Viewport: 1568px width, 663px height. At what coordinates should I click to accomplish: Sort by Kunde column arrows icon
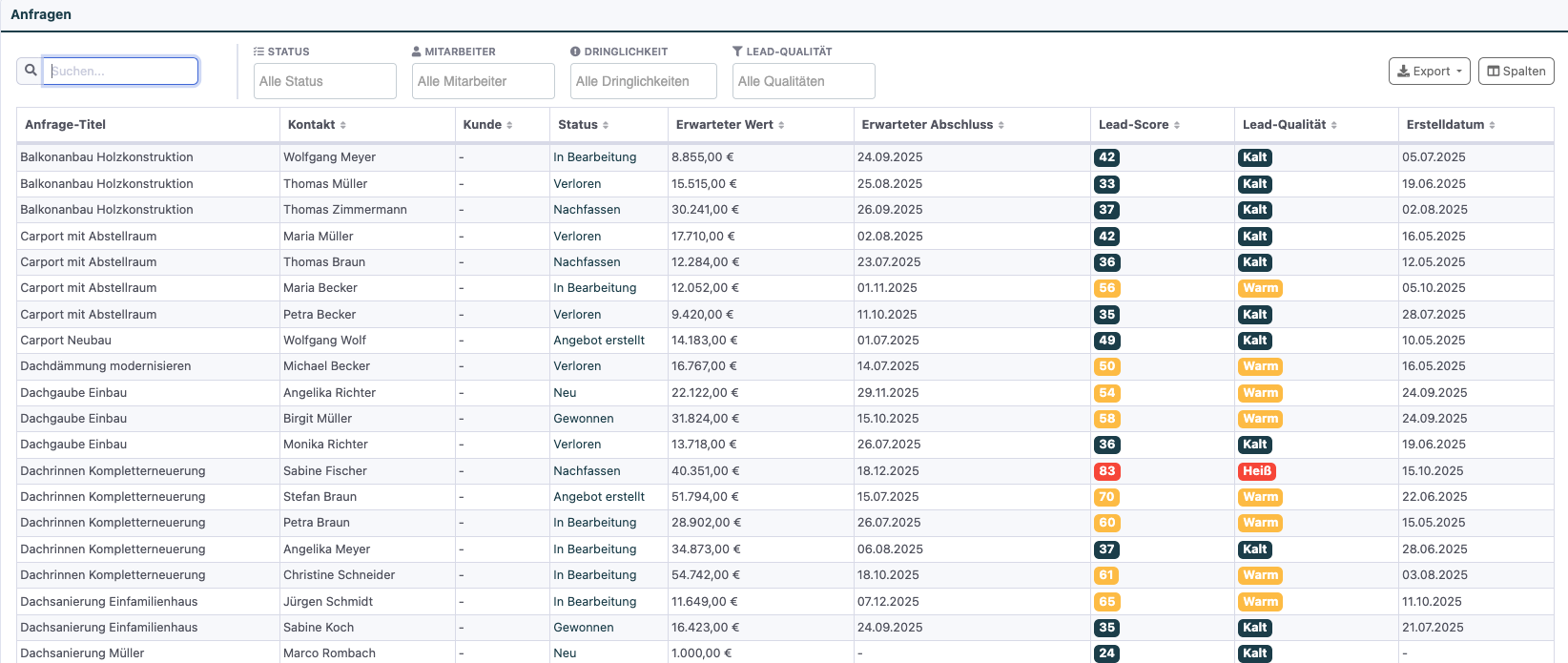tap(509, 125)
